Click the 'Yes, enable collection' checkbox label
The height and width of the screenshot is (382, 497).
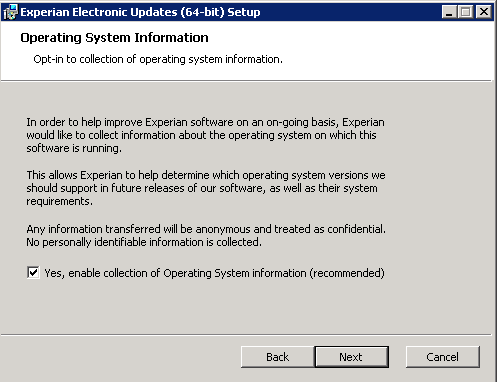click(214, 273)
